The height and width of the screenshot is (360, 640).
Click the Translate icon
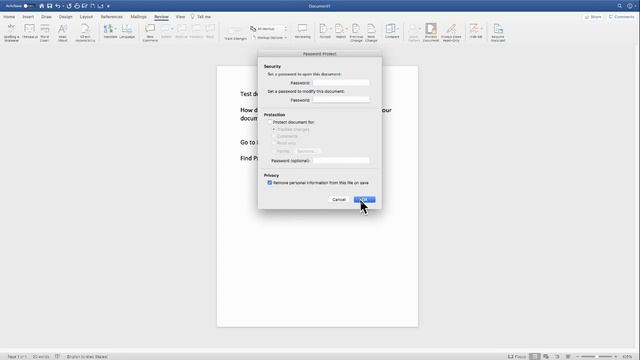[109, 29]
